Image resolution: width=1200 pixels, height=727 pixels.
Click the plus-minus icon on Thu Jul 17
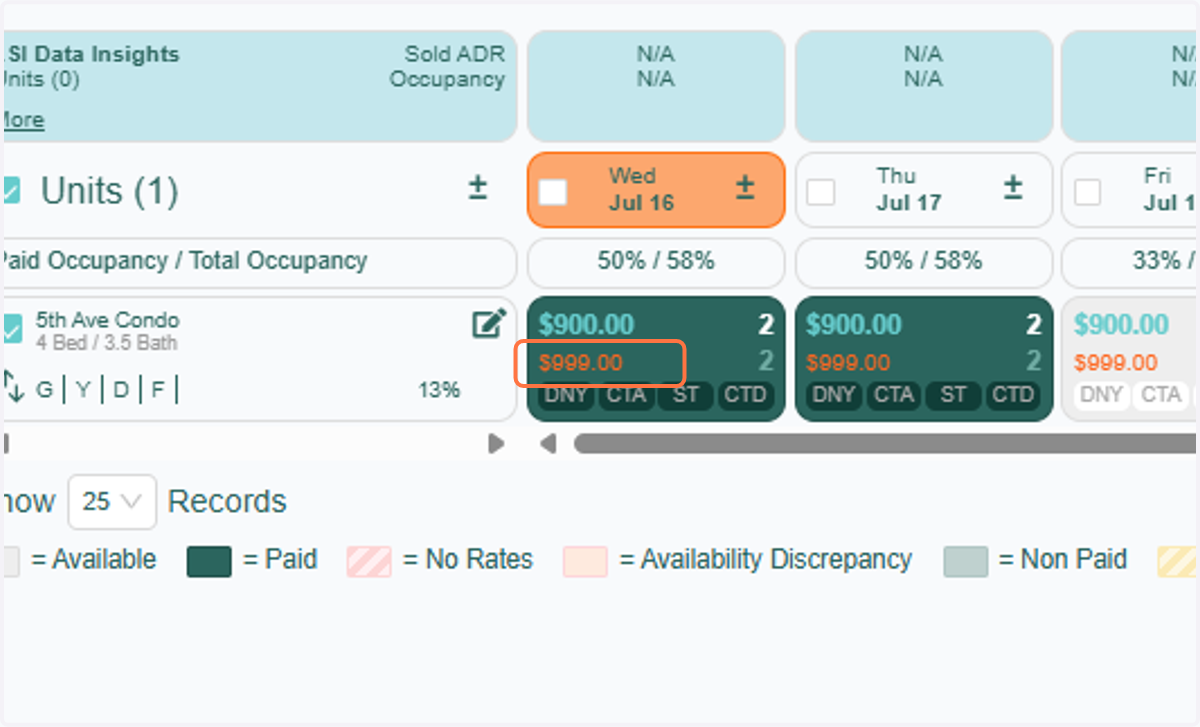click(x=1013, y=188)
